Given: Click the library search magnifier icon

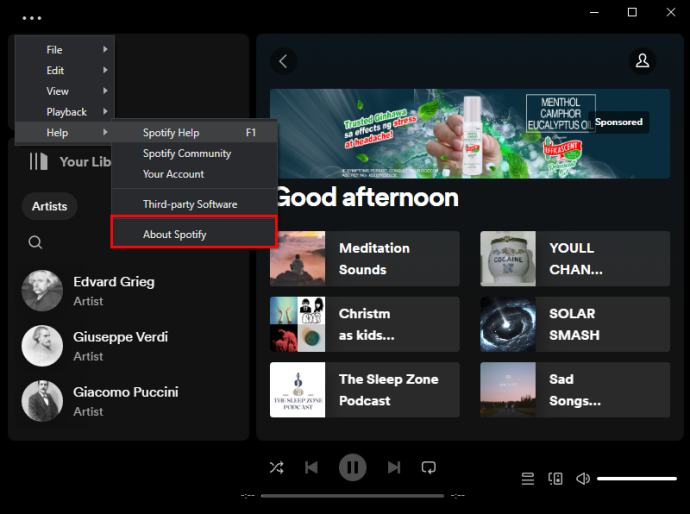Looking at the screenshot, I should [35, 242].
